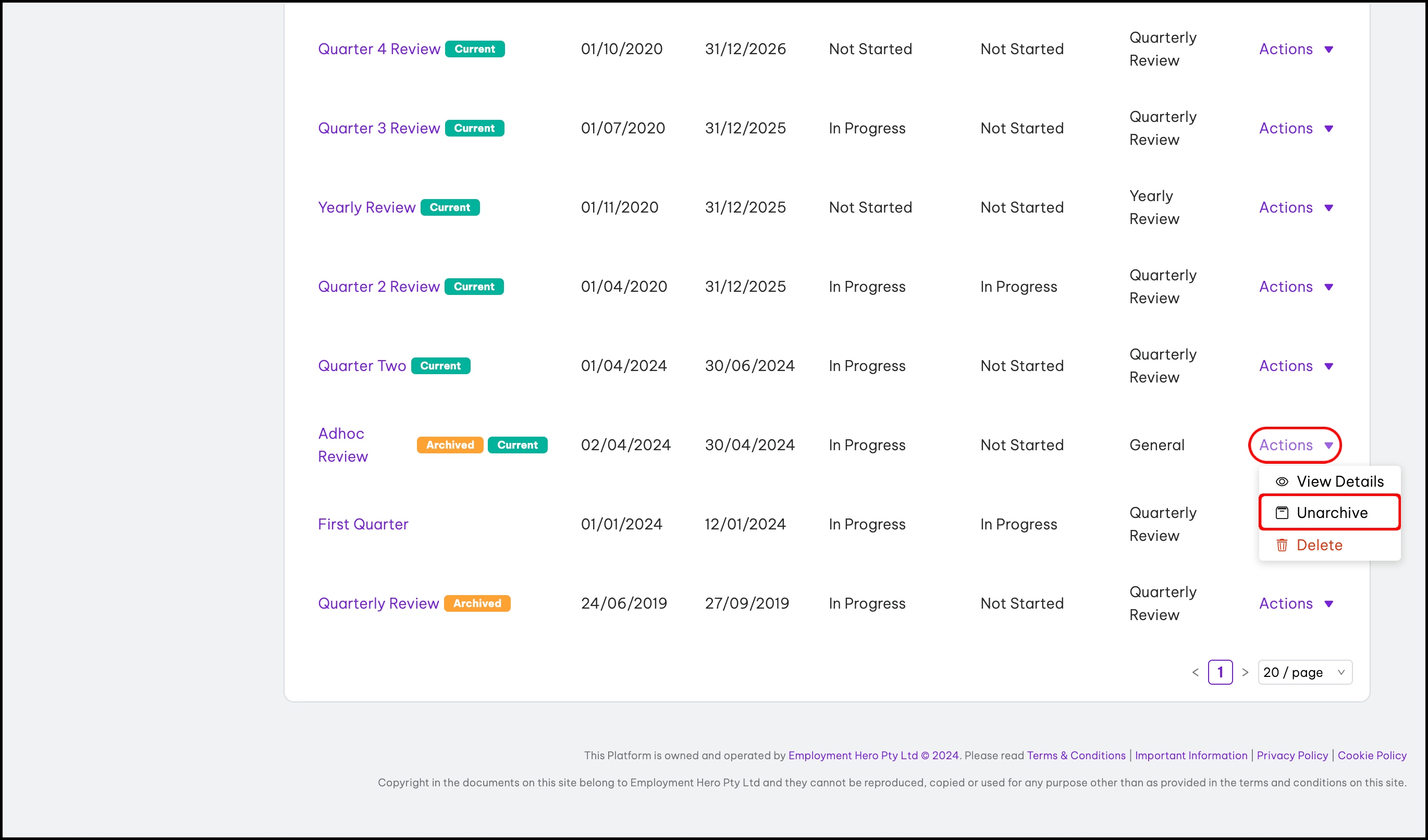
Task: Open the First Quarter review link
Action: [x=363, y=525]
